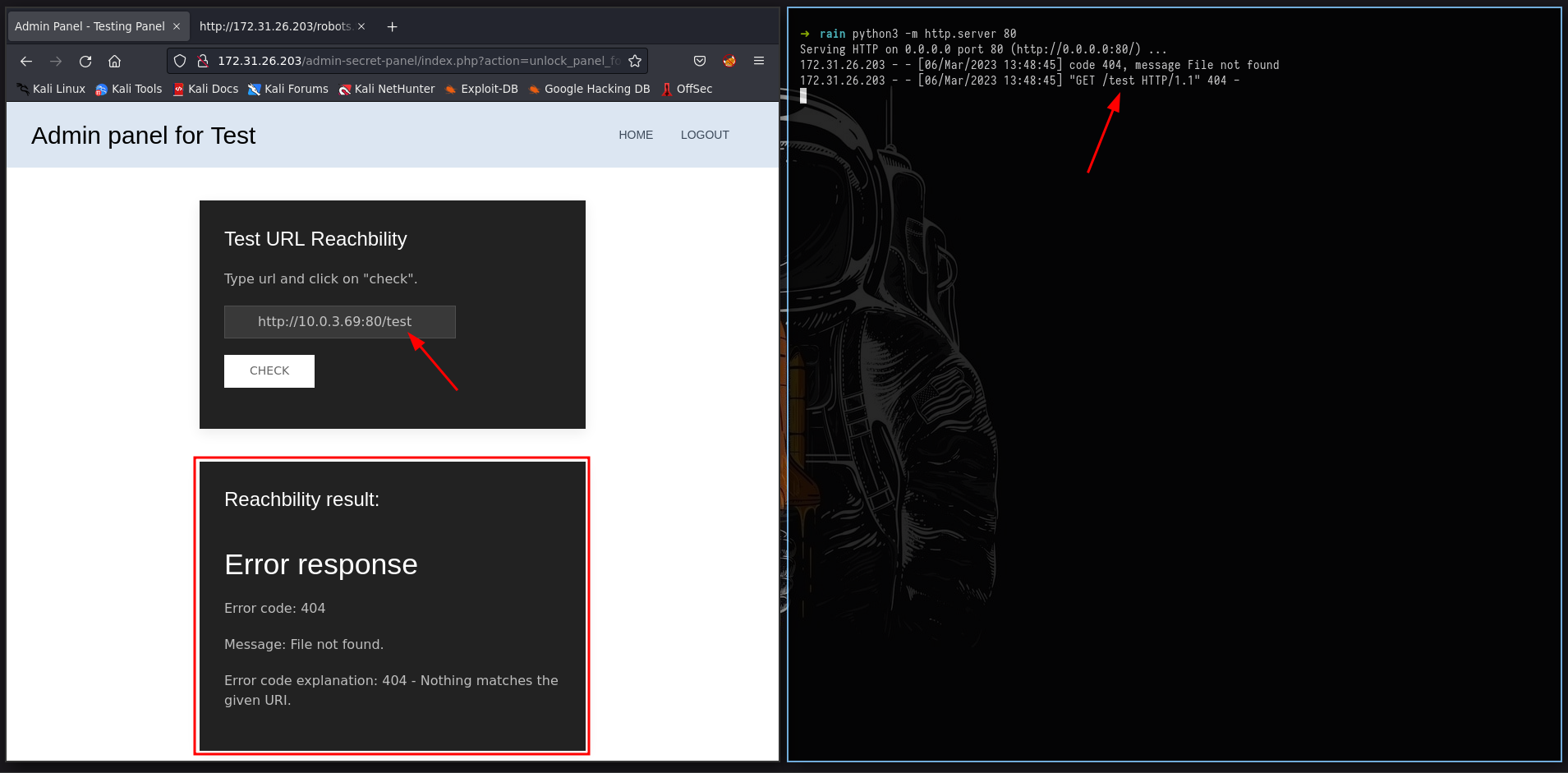Click the LOGOUT link

[704, 135]
